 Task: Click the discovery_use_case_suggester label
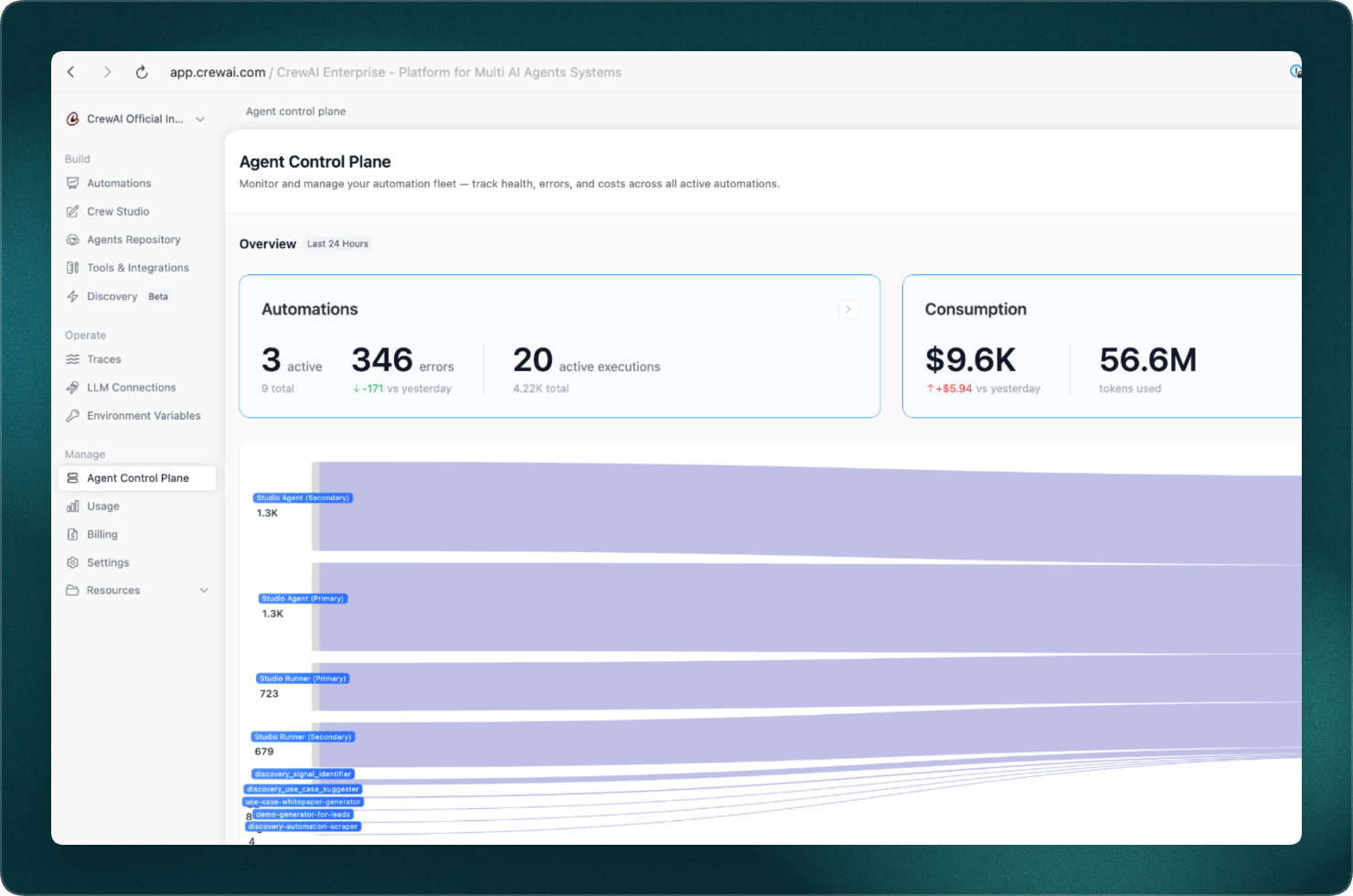[303, 789]
